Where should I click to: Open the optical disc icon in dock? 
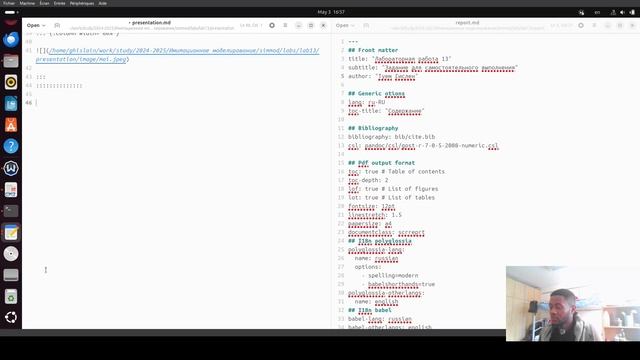pyautogui.click(x=11, y=254)
